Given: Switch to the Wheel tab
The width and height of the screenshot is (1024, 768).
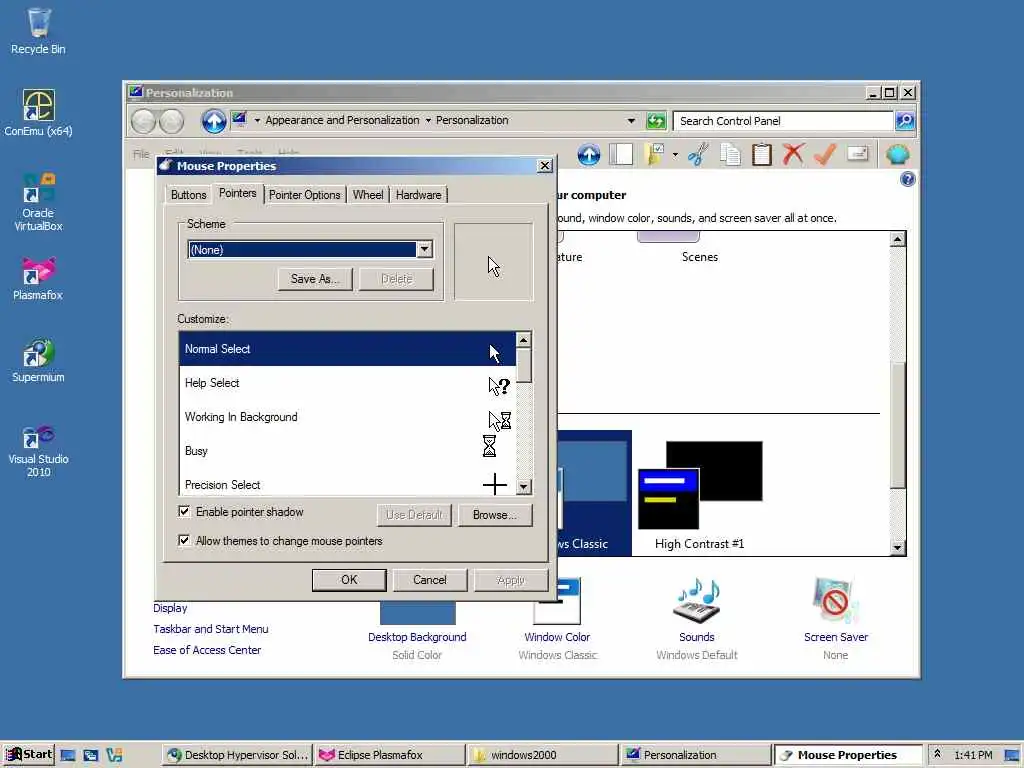Looking at the screenshot, I should [x=368, y=195].
